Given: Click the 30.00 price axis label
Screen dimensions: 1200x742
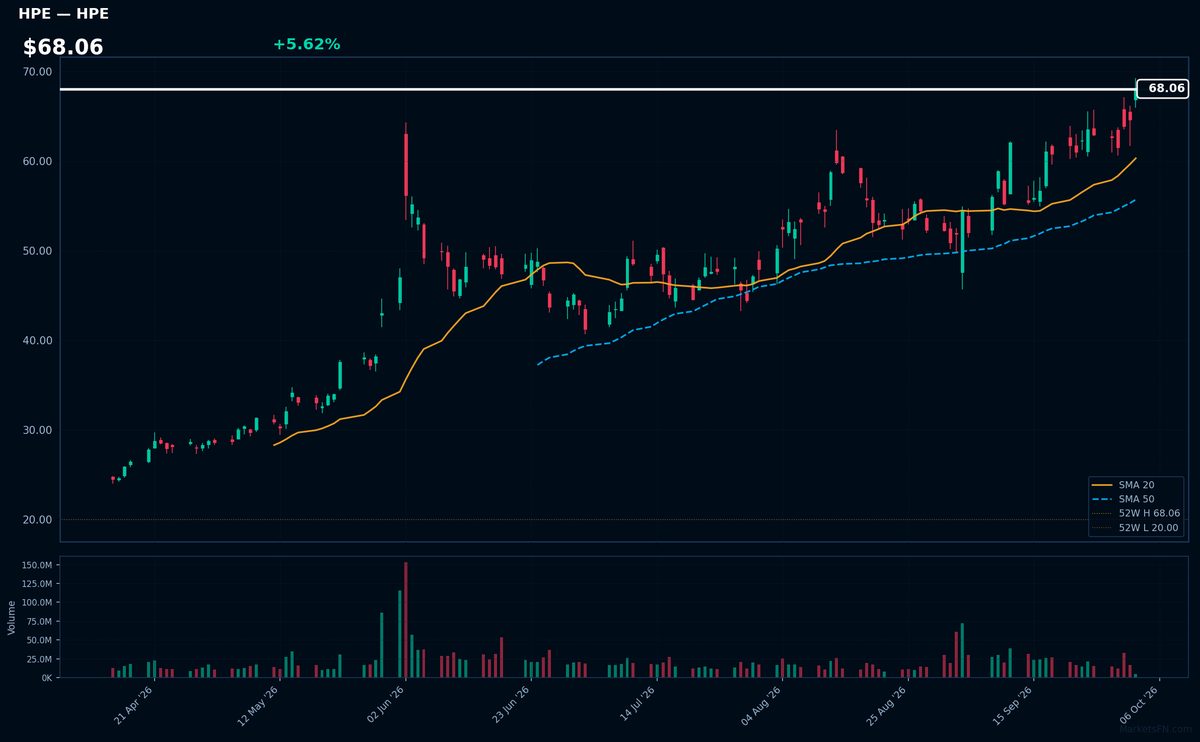Looking at the screenshot, I should point(37,430).
